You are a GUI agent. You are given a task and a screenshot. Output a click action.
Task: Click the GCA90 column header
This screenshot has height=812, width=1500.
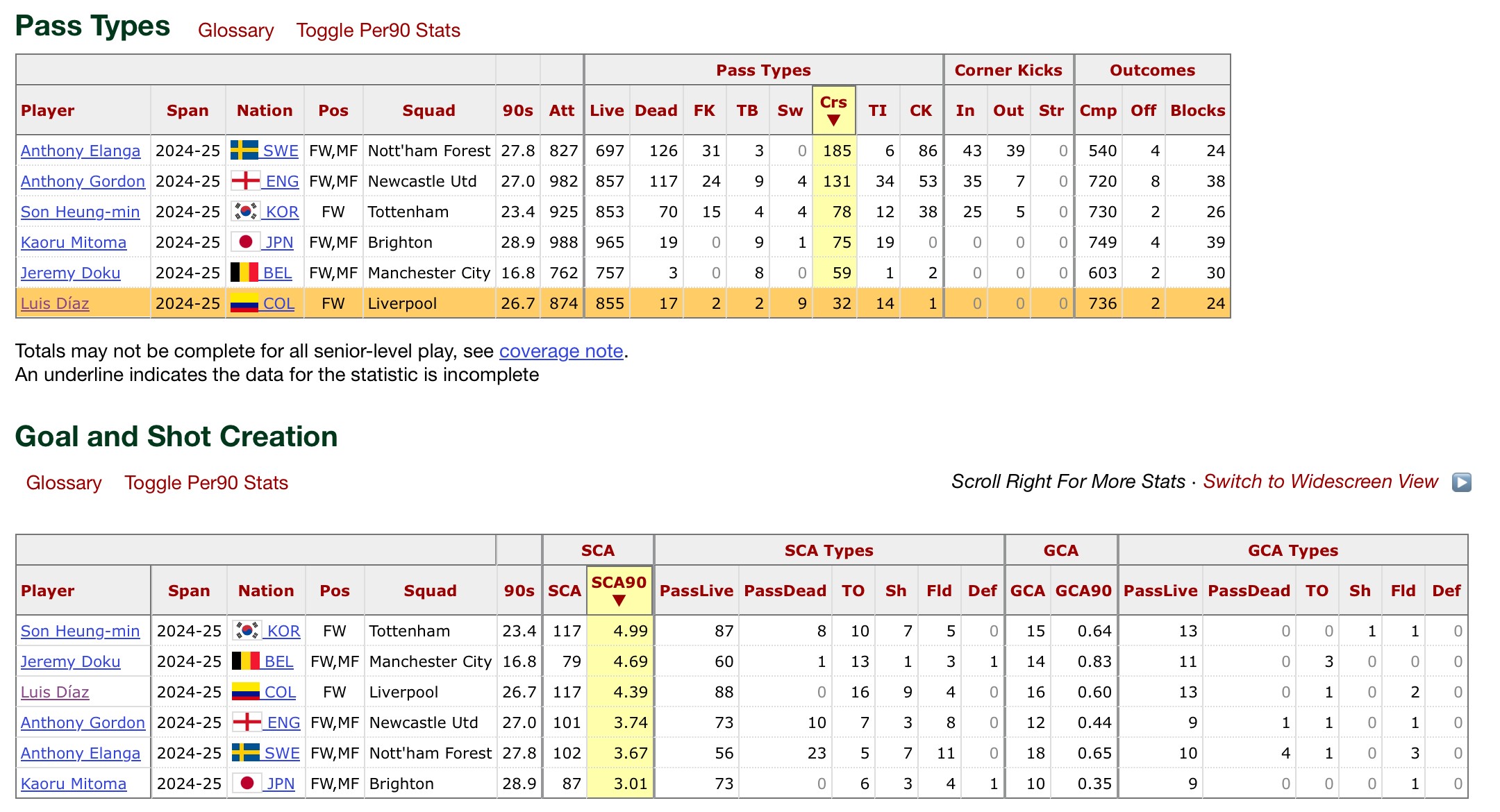[x=1083, y=591]
